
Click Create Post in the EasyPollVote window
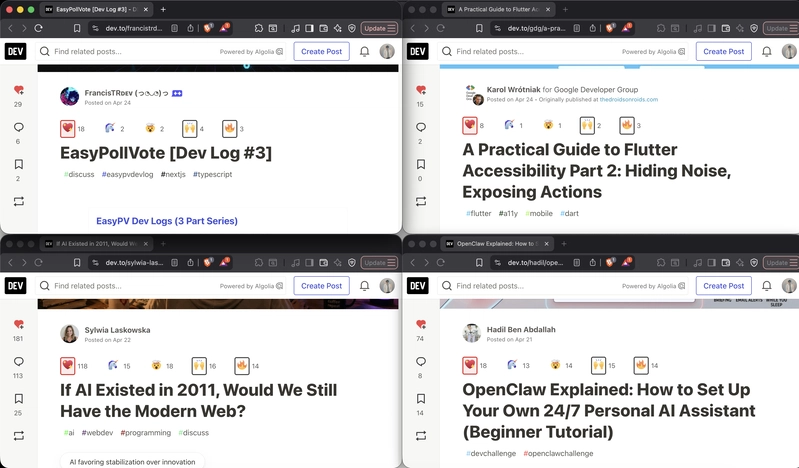click(322, 51)
